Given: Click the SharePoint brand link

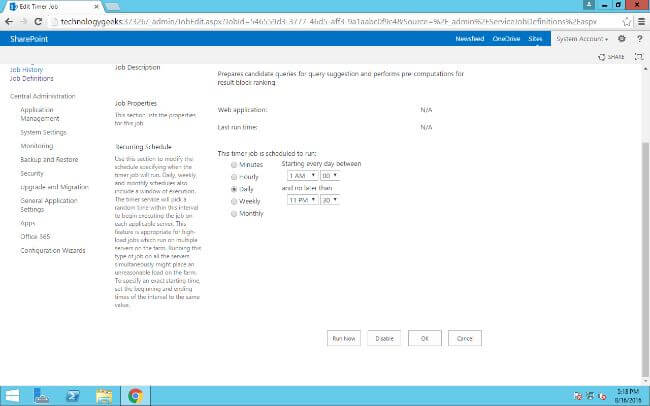Looking at the screenshot, I should click(x=29, y=39).
